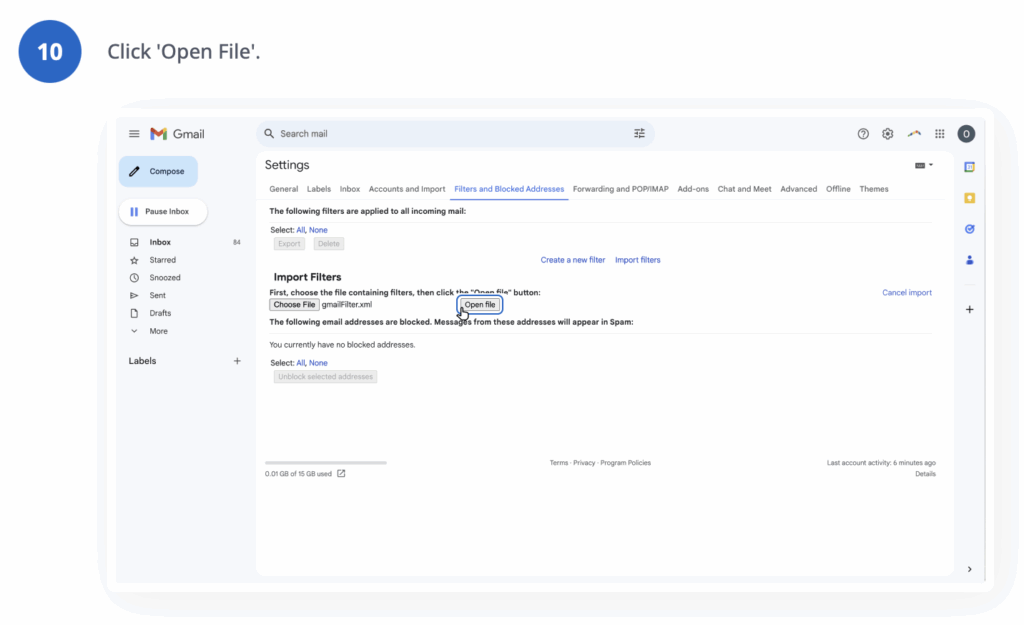The height and width of the screenshot is (625, 1024).
Task: Expand the More section in sidebar
Action: [x=158, y=330]
